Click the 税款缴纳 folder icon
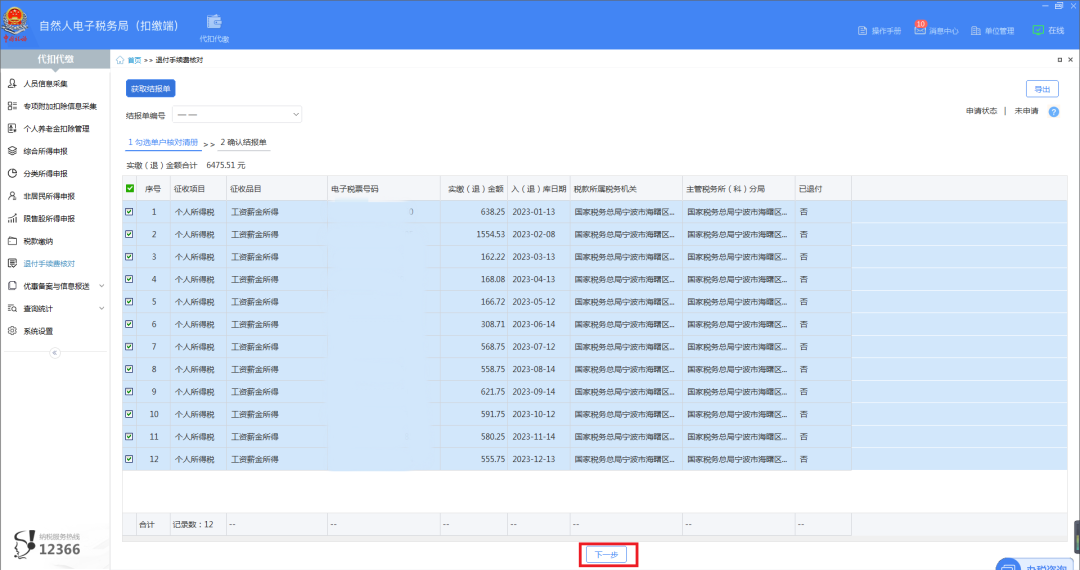The width and height of the screenshot is (1080, 570). click(x=12, y=241)
